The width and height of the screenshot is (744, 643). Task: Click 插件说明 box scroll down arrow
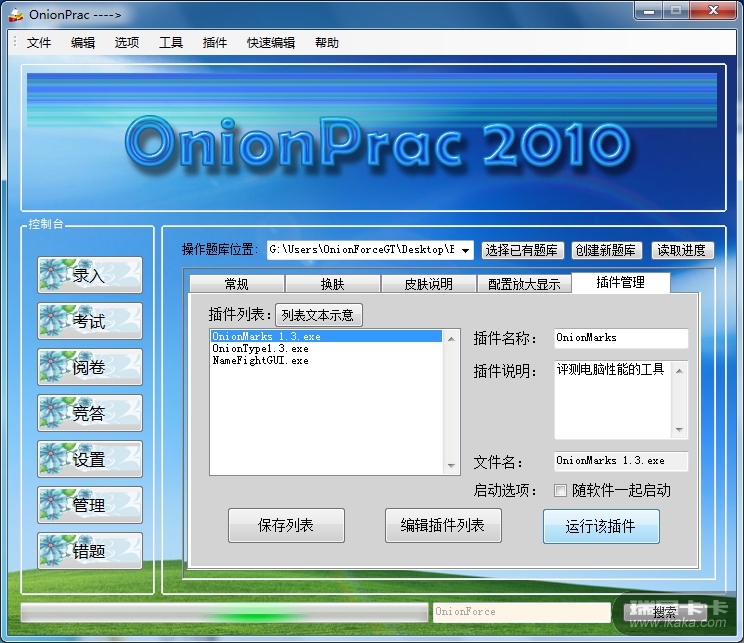tap(679, 429)
